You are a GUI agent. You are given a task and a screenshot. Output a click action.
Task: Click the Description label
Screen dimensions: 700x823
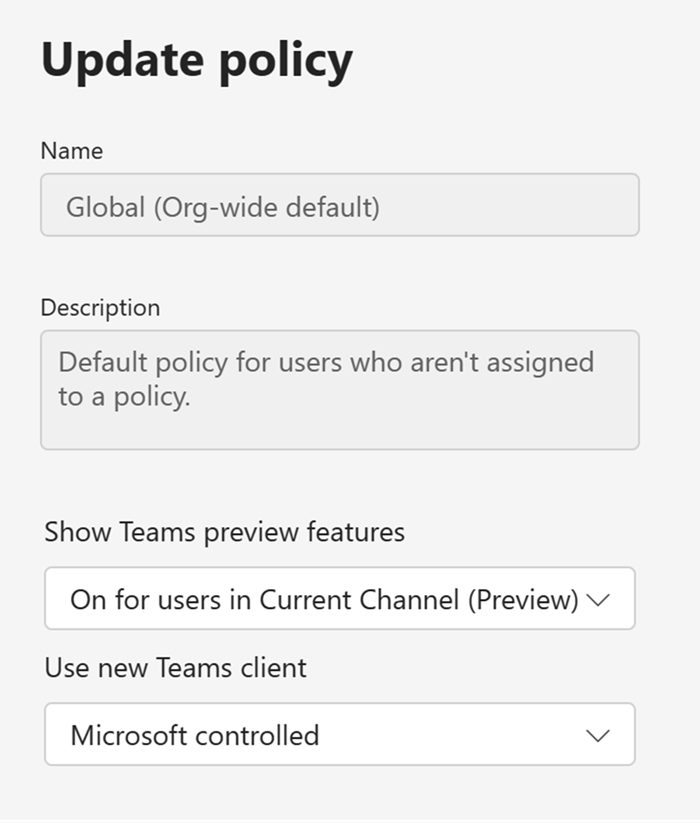[100, 307]
